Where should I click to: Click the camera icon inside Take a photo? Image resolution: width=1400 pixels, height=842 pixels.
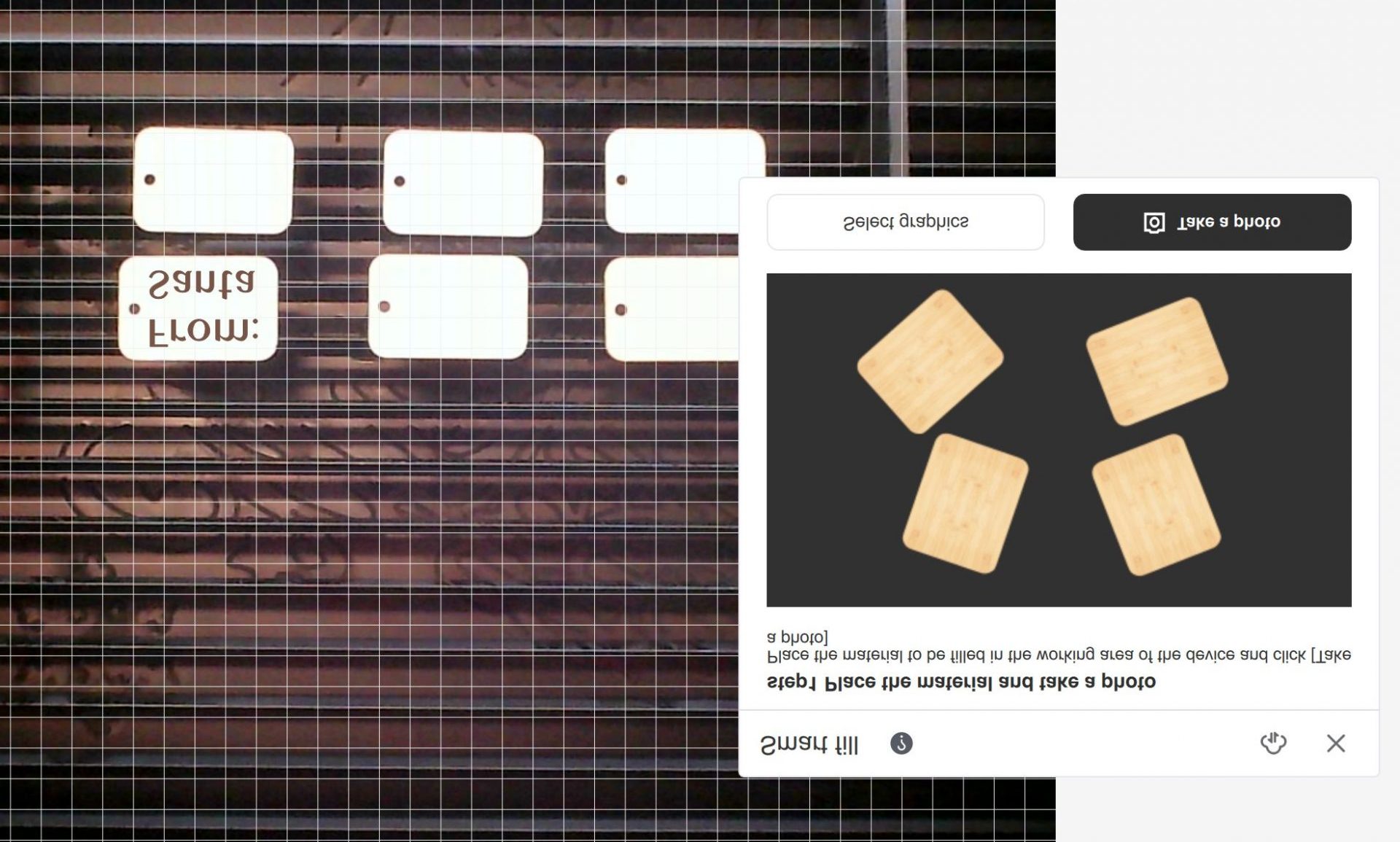[x=1154, y=222]
